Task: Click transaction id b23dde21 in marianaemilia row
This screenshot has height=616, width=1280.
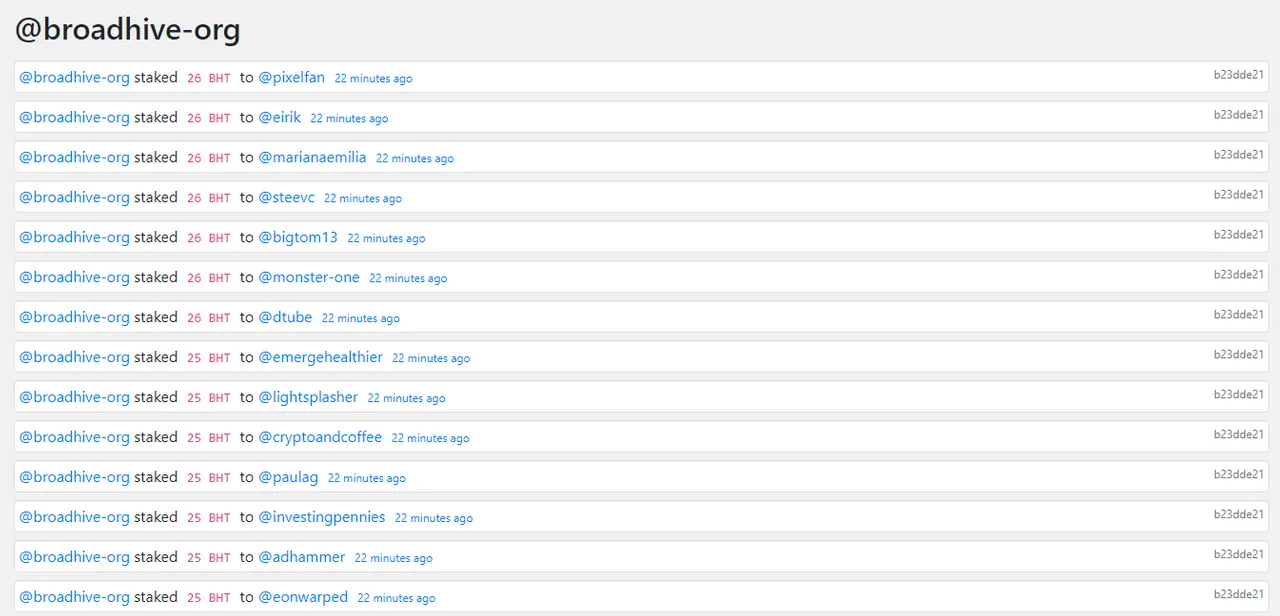Action: pyautogui.click(x=1239, y=154)
